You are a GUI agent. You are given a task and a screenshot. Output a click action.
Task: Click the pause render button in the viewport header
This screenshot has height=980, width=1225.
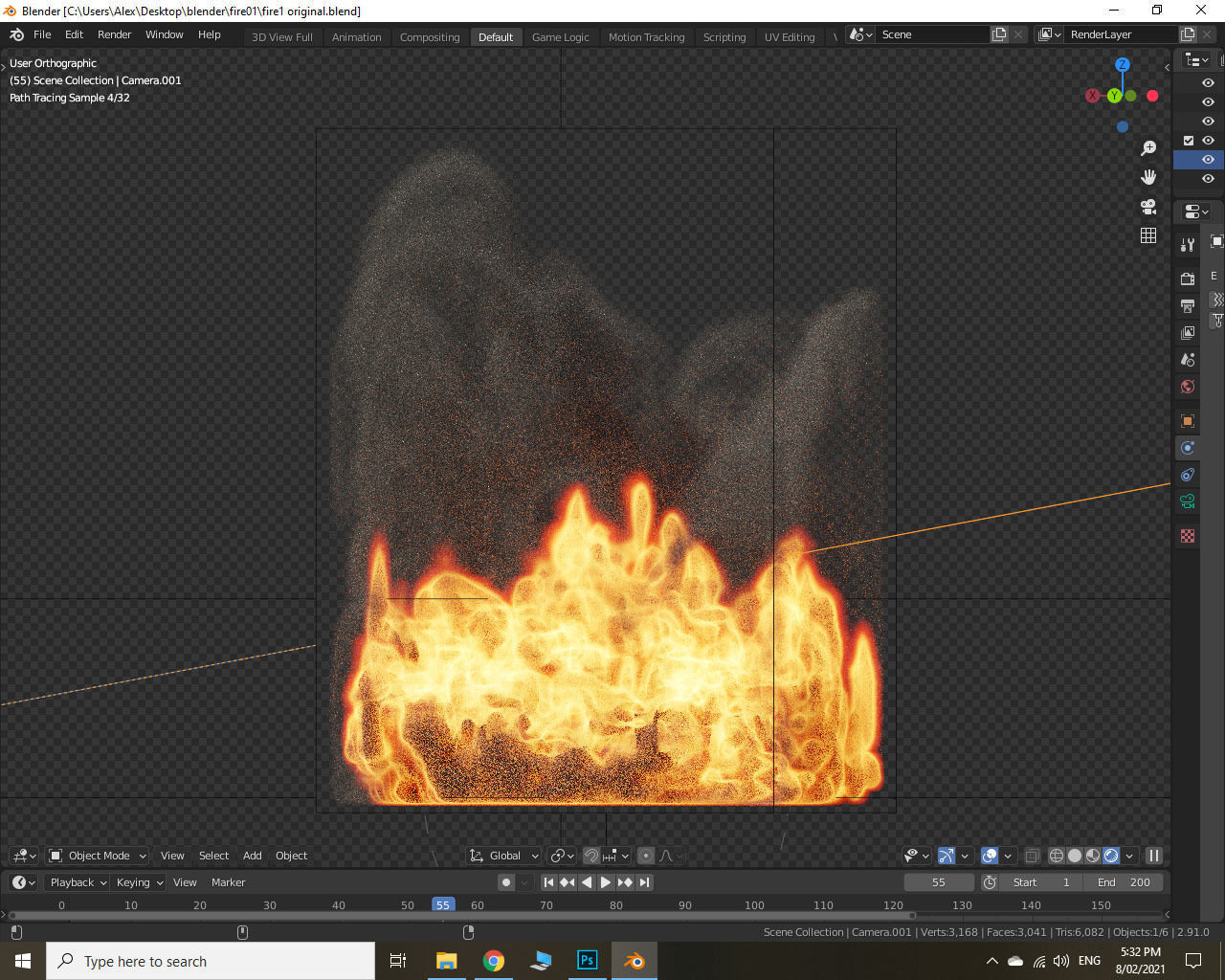pos(1153,855)
